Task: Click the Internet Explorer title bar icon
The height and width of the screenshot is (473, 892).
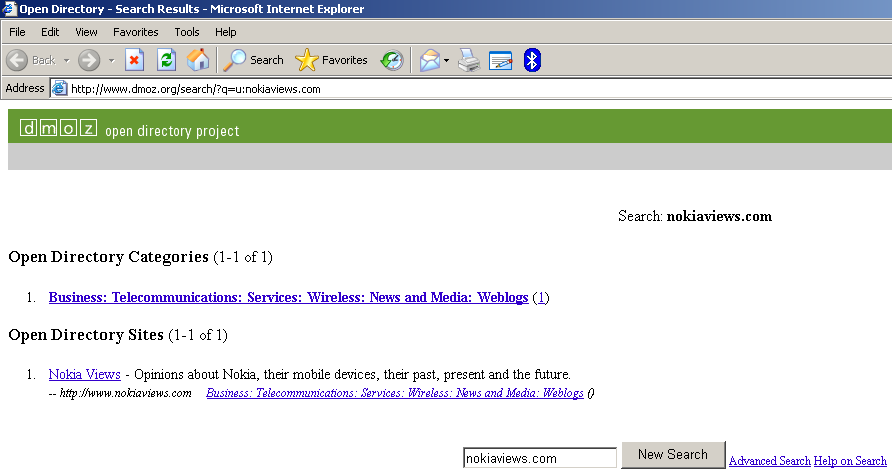Action: point(9,9)
